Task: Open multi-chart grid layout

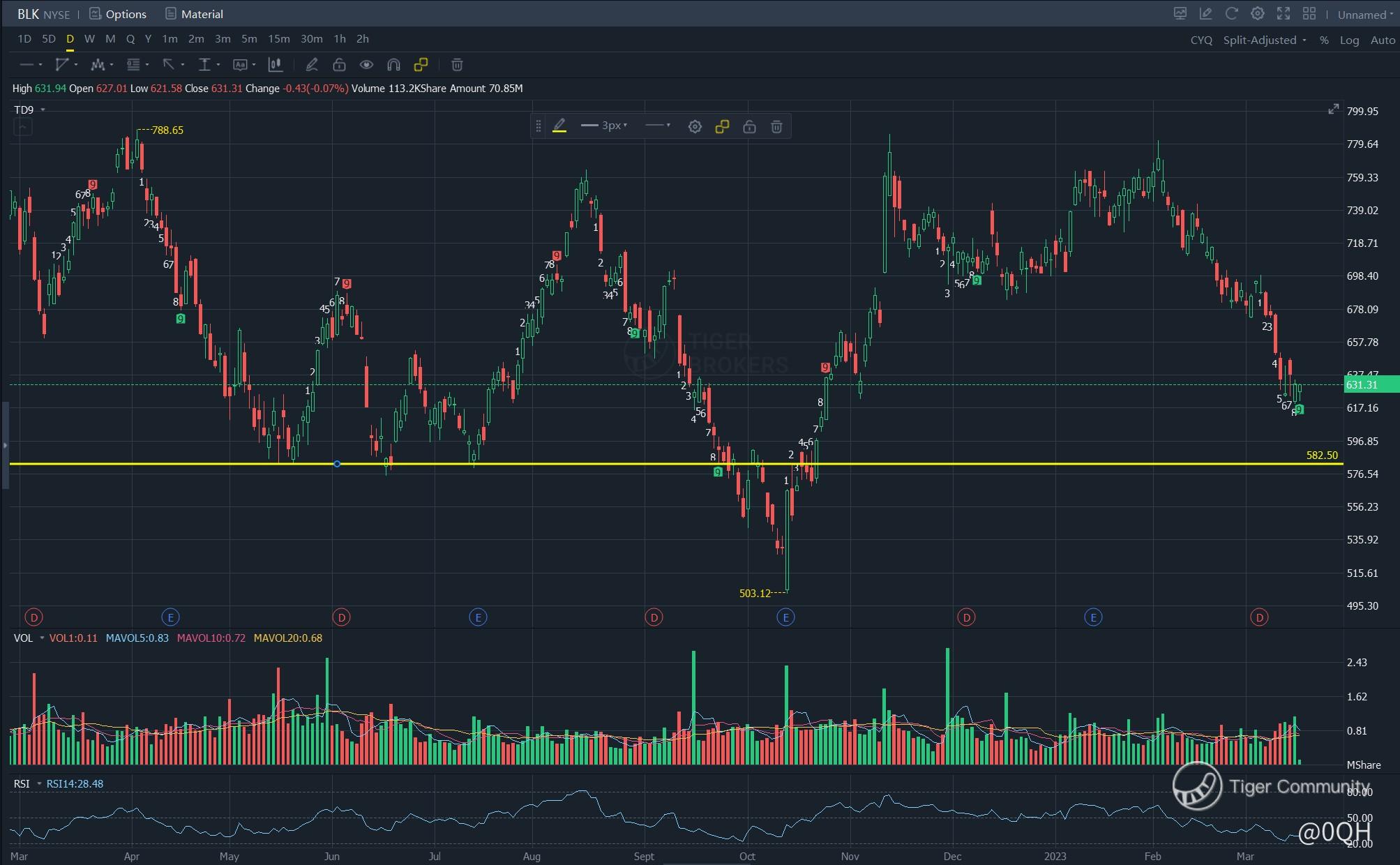Action: click(1309, 14)
